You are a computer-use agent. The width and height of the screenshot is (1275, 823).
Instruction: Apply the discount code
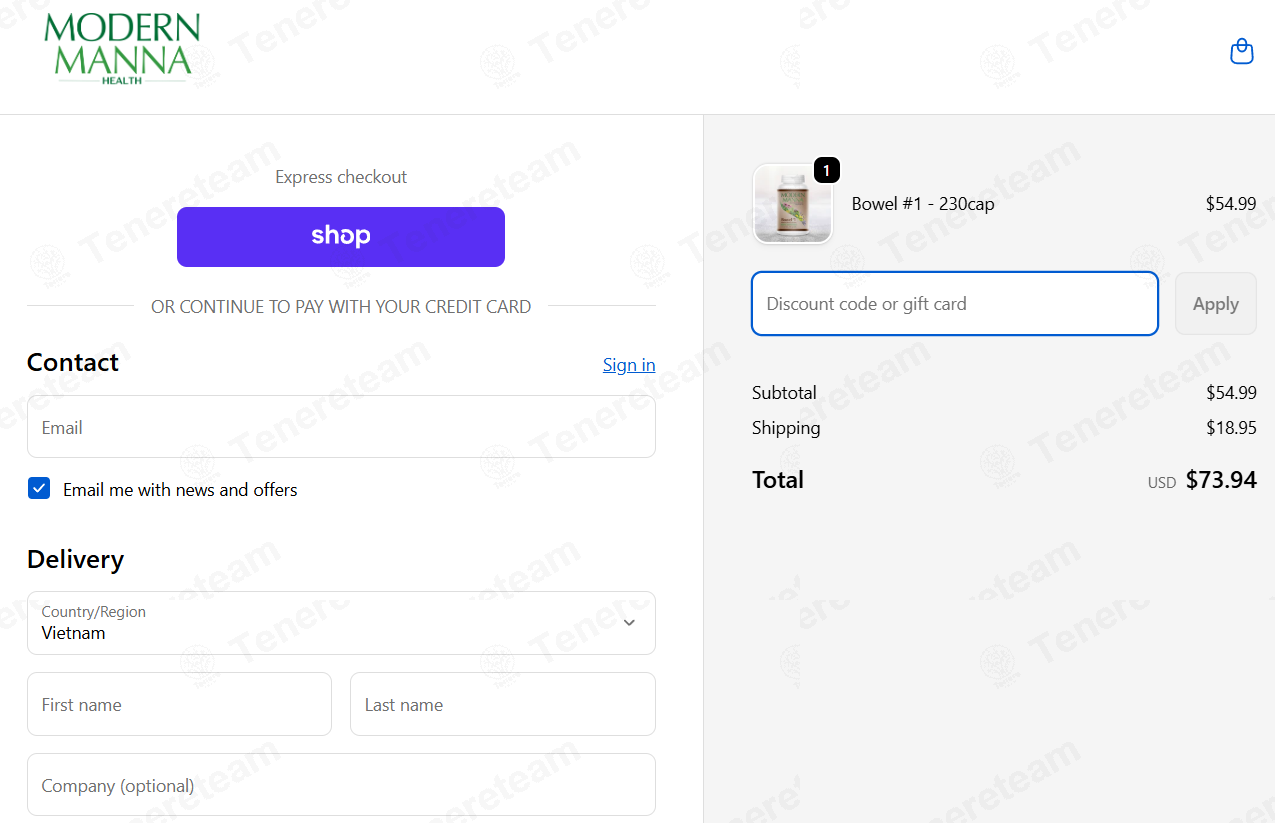coord(1216,304)
